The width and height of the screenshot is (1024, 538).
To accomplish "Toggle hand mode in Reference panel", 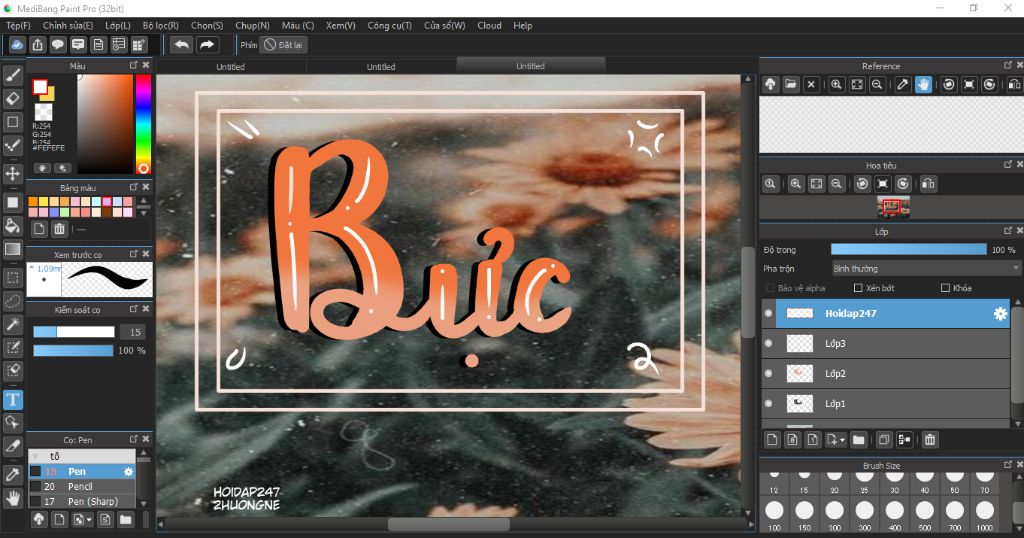I will pos(923,84).
